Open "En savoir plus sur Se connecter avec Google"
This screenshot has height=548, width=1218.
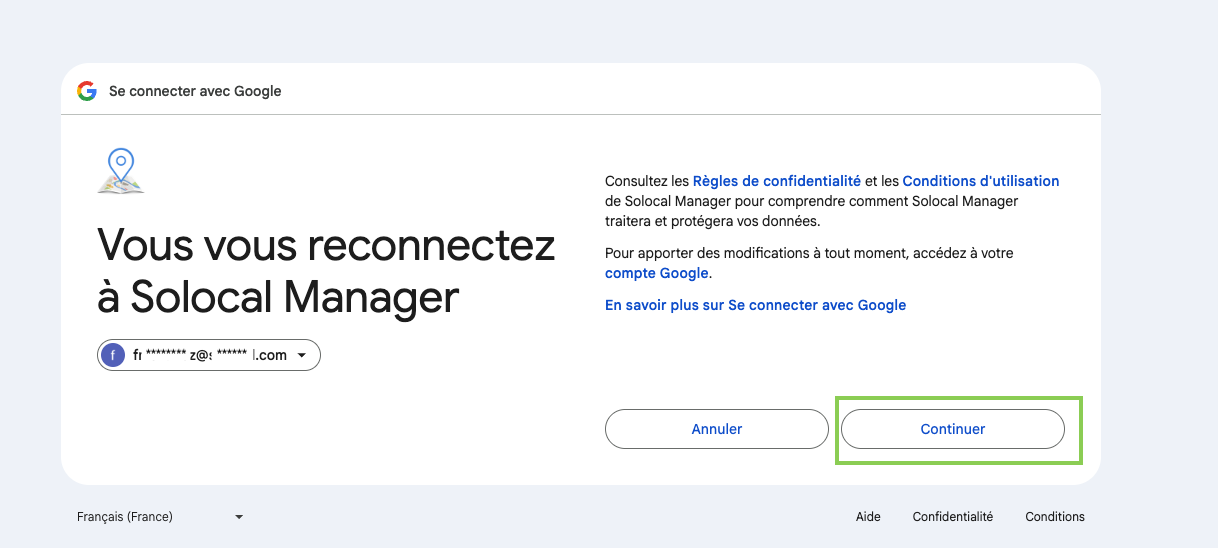(755, 305)
